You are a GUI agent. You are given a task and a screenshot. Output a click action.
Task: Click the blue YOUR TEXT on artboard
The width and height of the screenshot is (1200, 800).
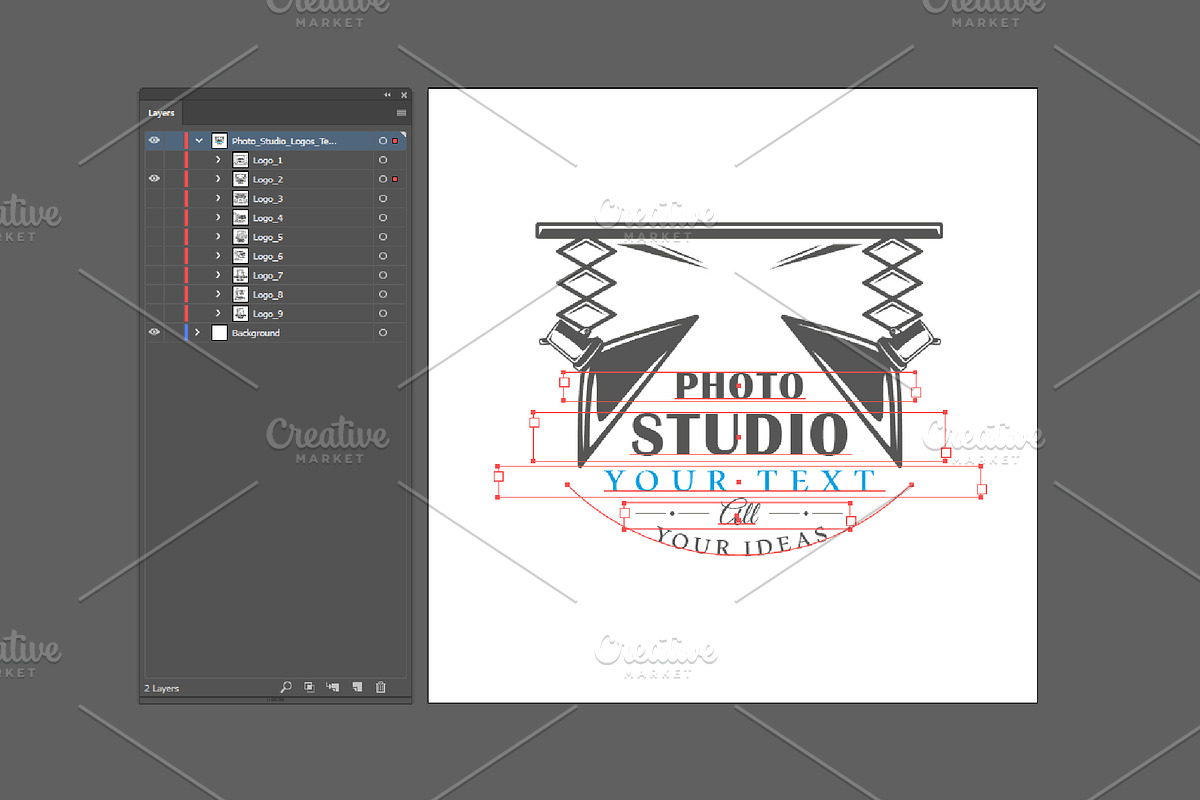740,480
